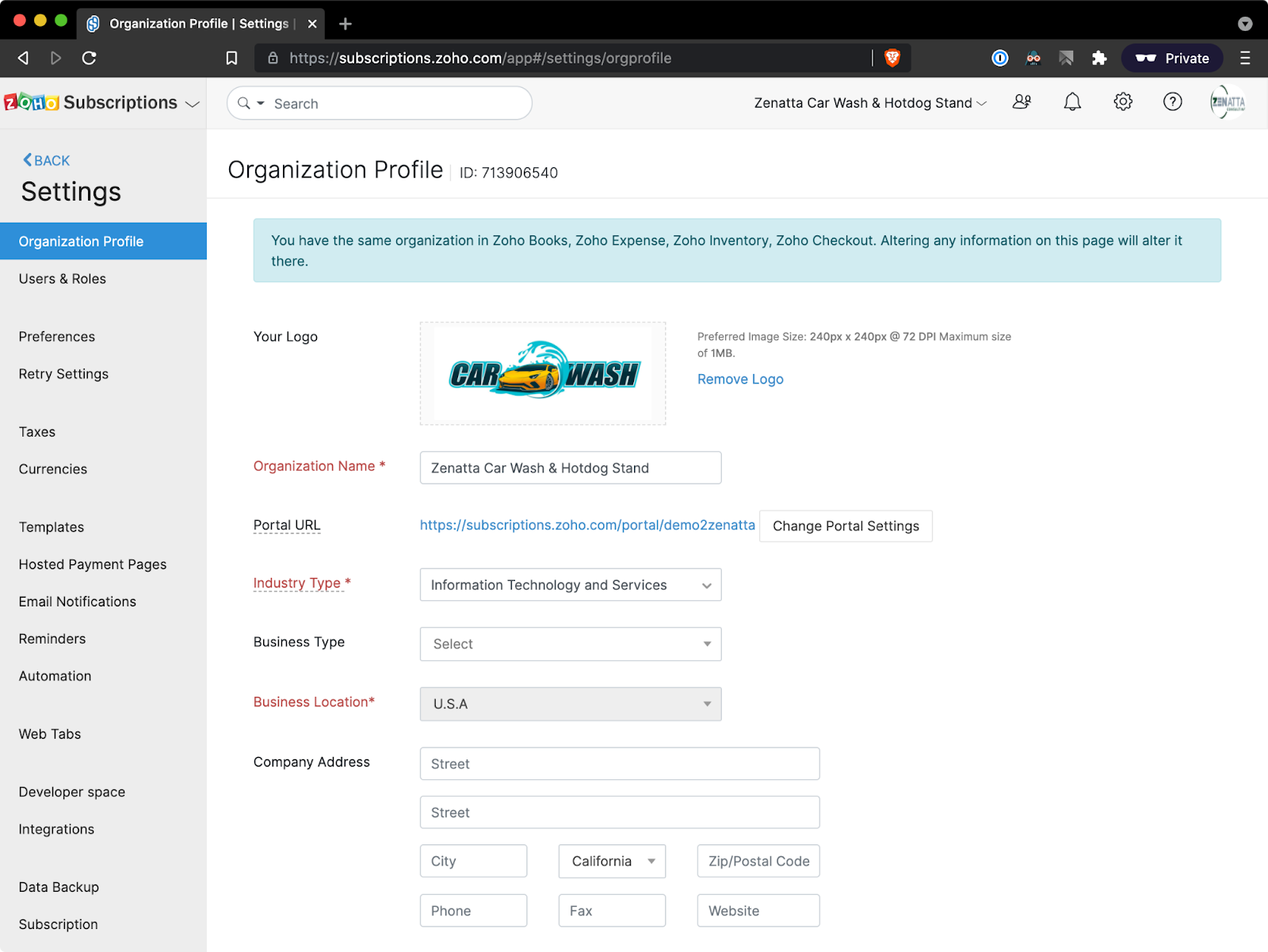
Task: Open the California state dropdown
Action: coord(612,861)
